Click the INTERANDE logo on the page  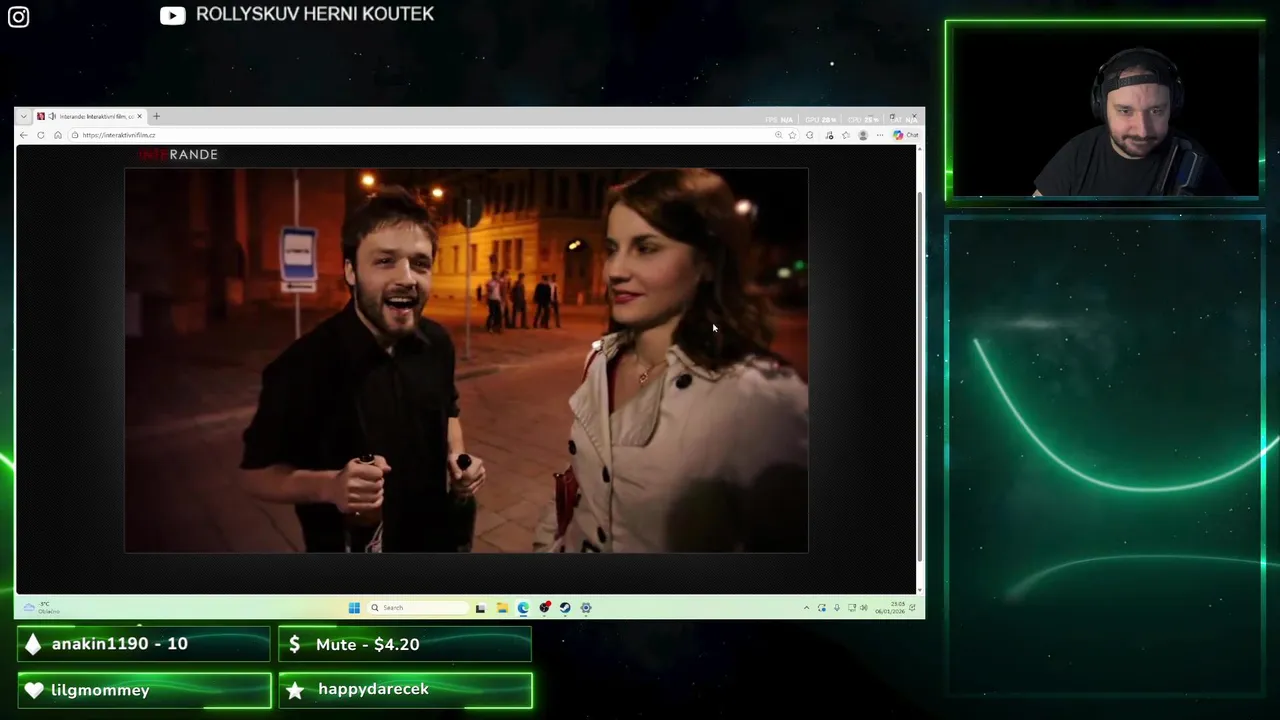178,155
